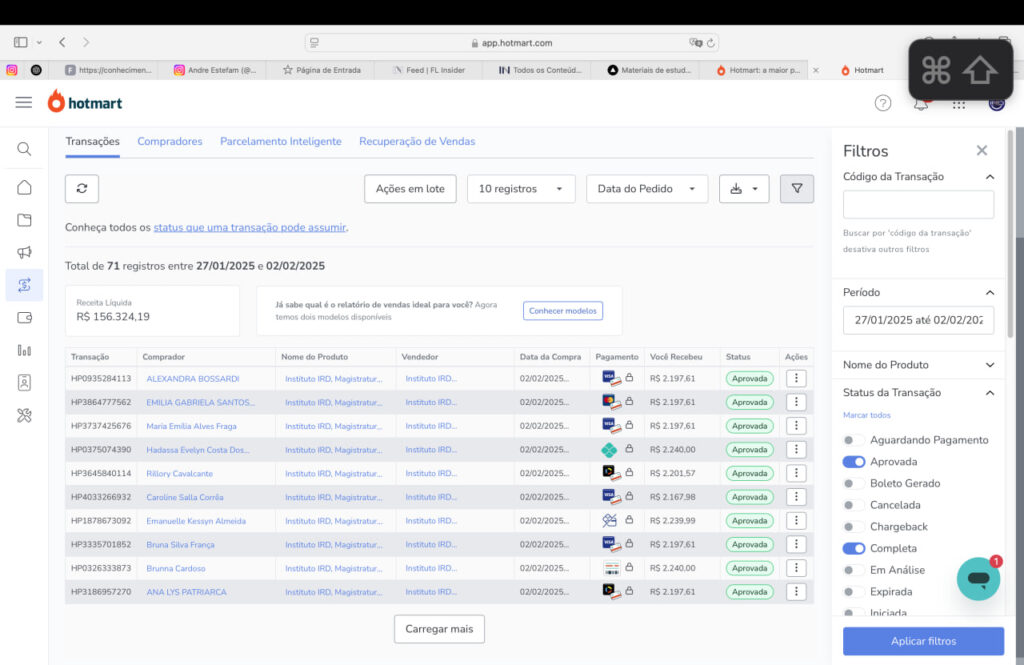The image size is (1024, 665).
Task: Switch to the Compradores tab
Action: (170, 142)
